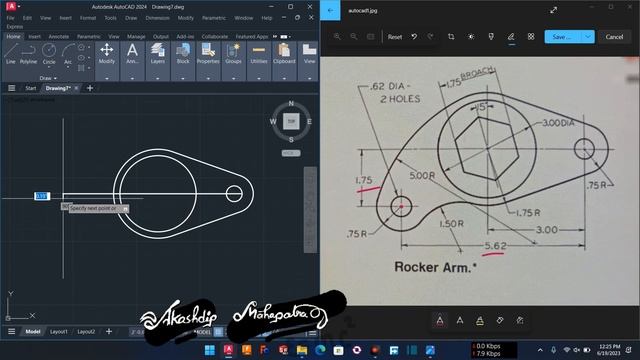Expand the Properties panel arrow
Viewport: 640px width, 360px height.
click(x=208, y=78)
